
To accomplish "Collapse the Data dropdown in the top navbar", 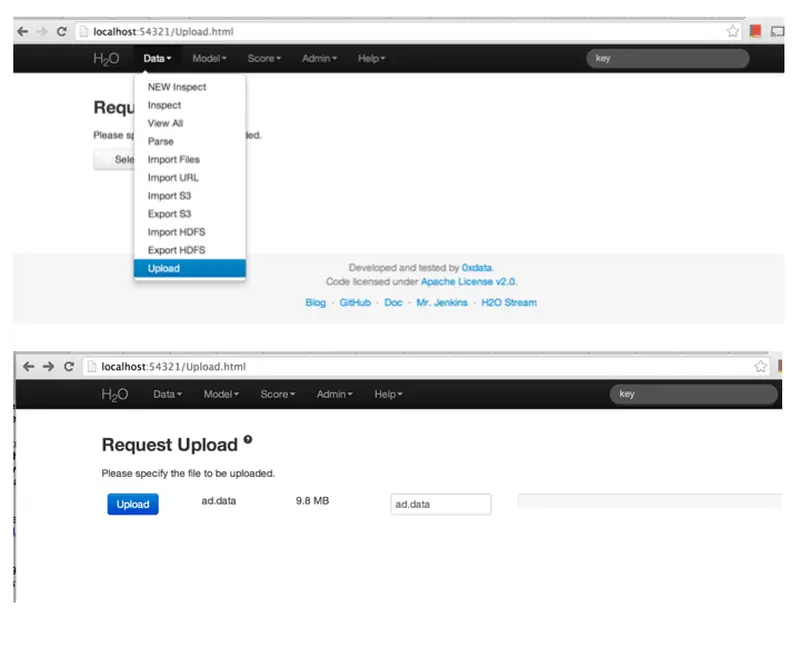I will [157, 59].
